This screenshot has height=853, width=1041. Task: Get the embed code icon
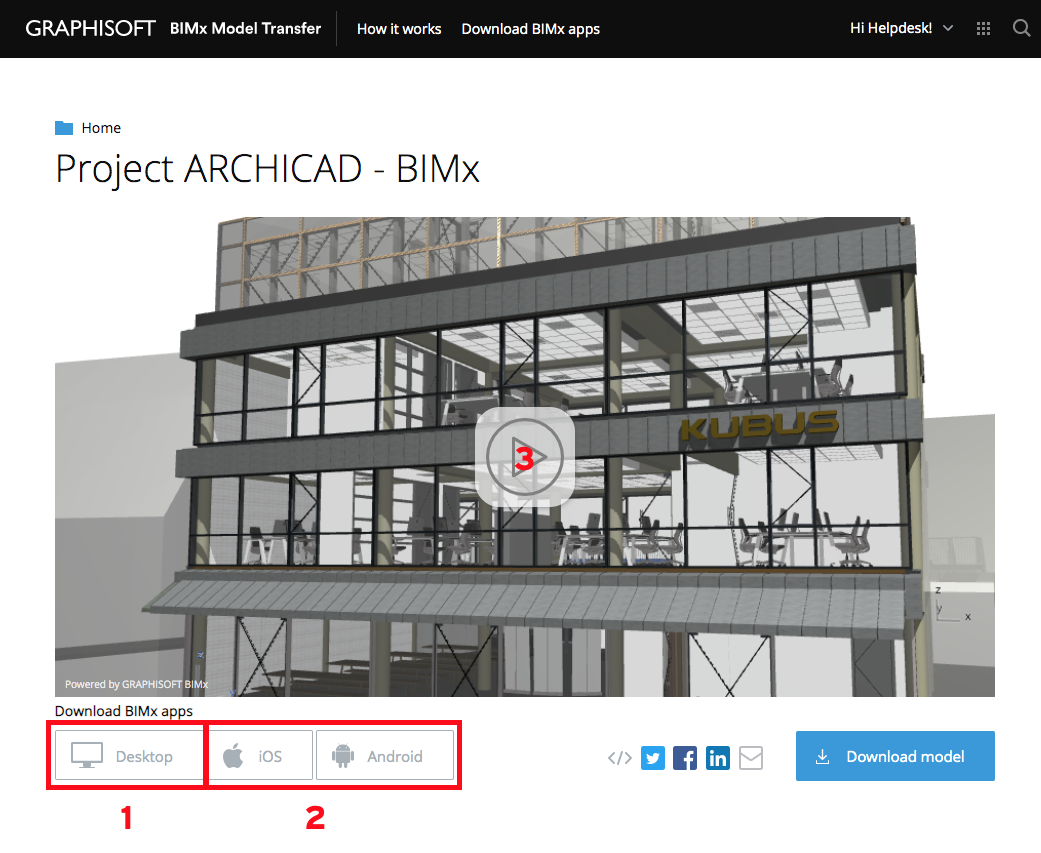(x=619, y=757)
